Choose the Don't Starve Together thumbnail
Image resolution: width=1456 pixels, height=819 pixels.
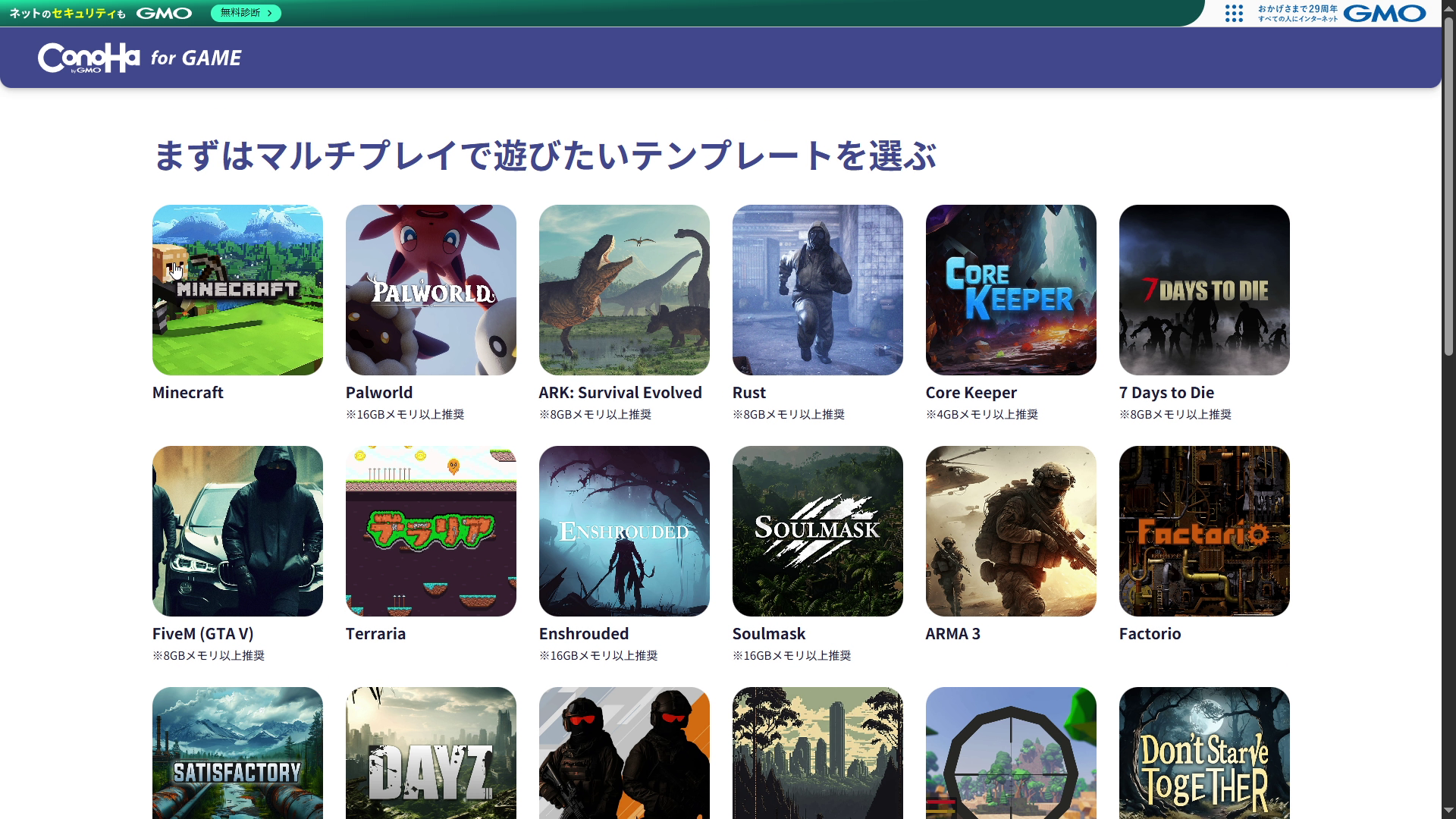coord(1204,752)
